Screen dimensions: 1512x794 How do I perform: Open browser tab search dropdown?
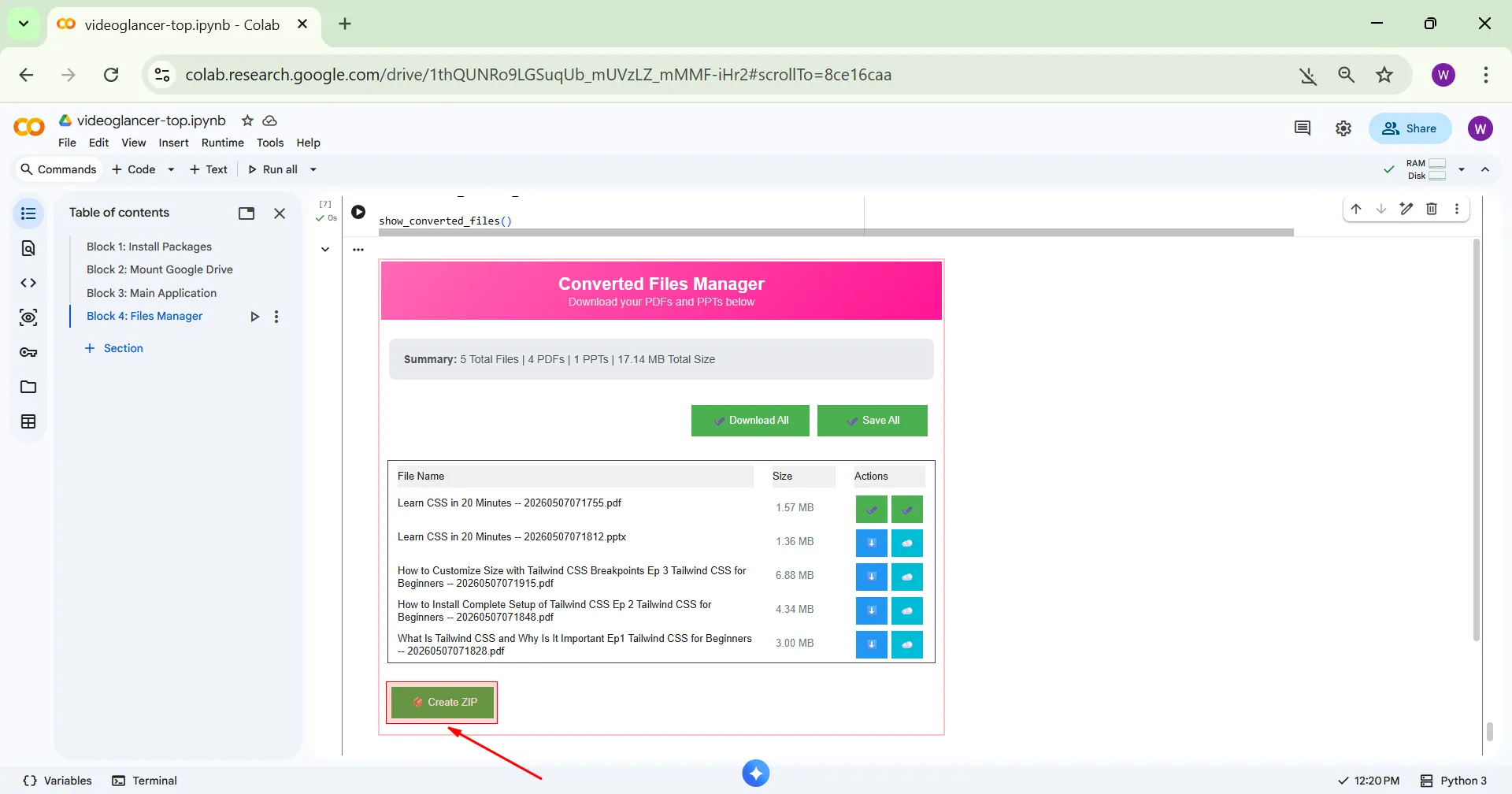pyautogui.click(x=24, y=24)
